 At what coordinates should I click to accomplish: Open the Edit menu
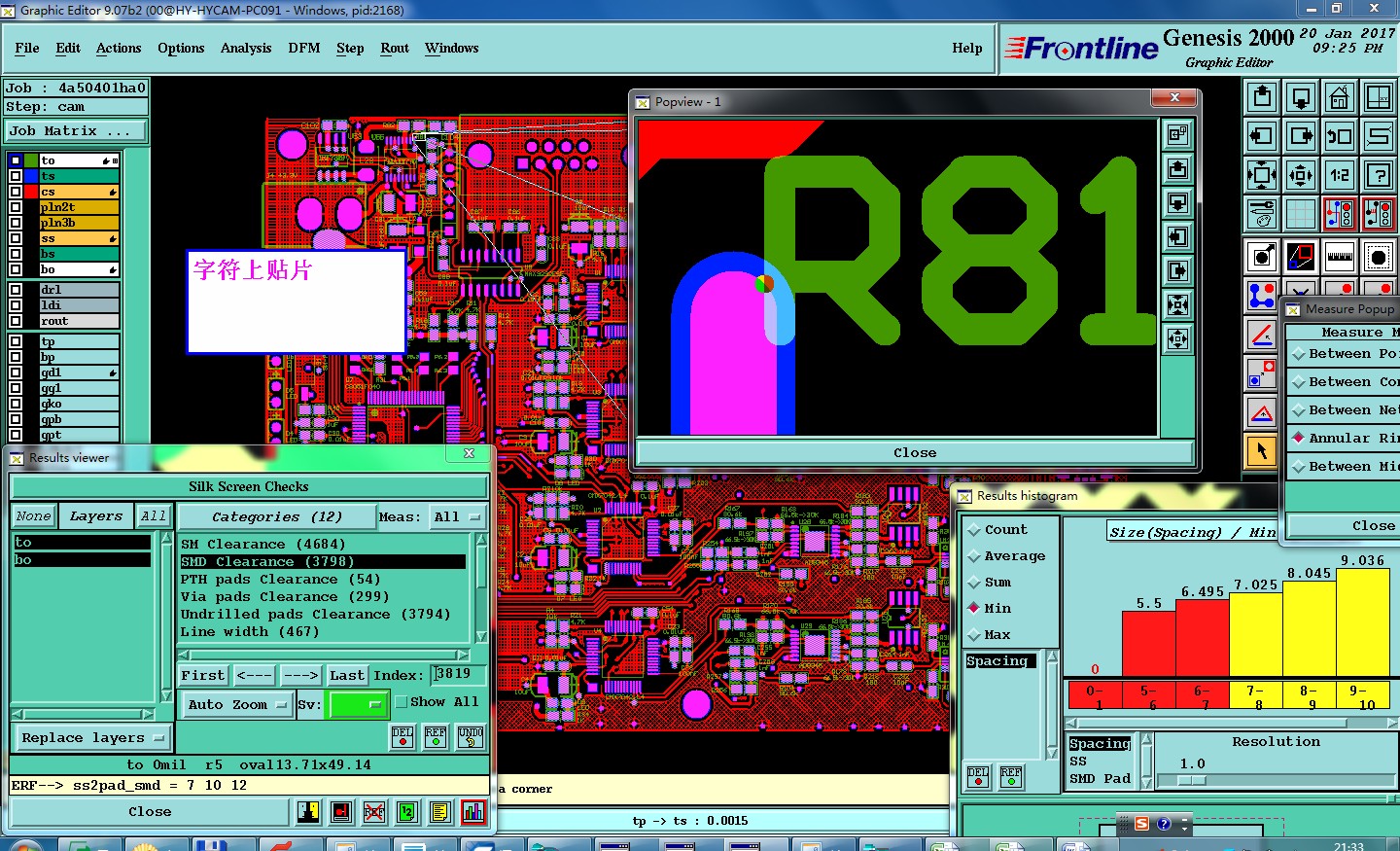click(68, 49)
